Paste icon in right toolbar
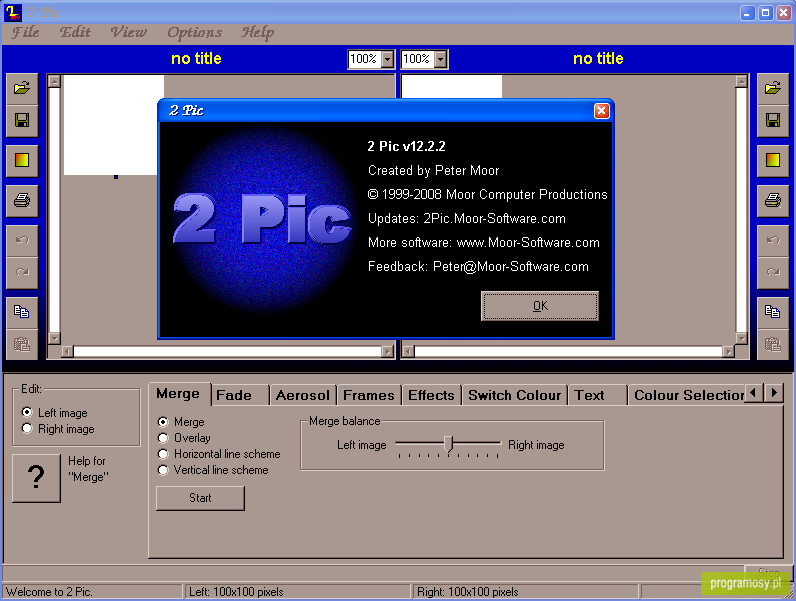 click(x=773, y=344)
